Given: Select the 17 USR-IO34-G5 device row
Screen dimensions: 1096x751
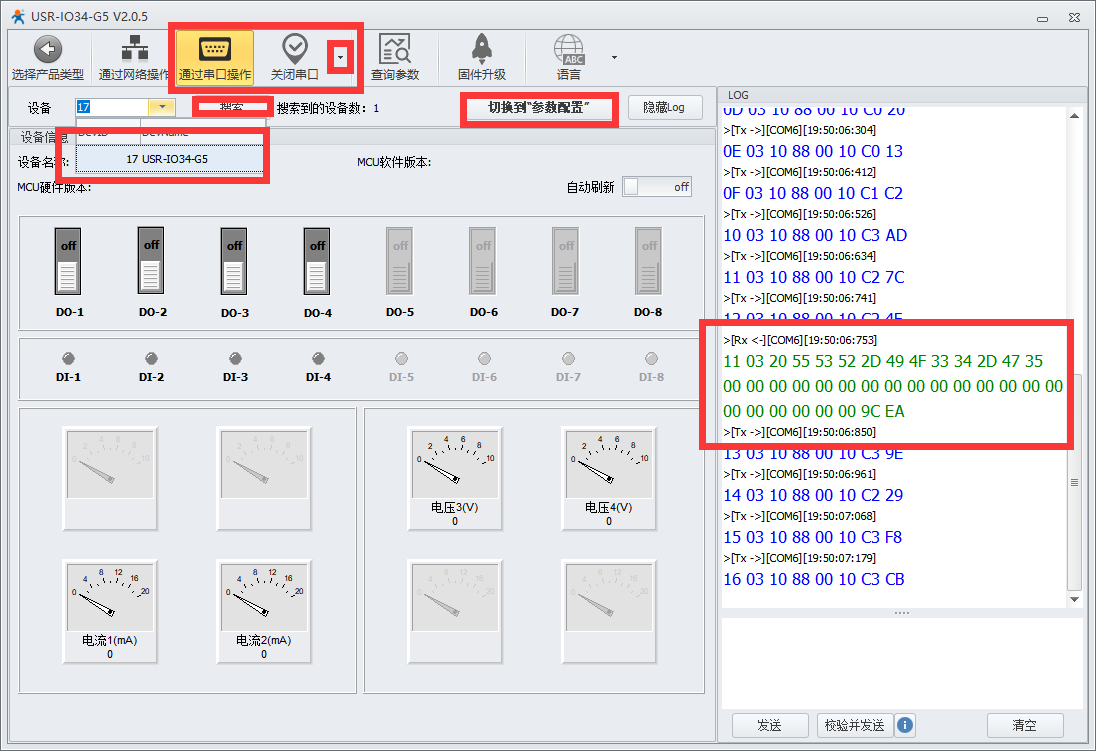Looking at the screenshot, I should tap(170, 159).
